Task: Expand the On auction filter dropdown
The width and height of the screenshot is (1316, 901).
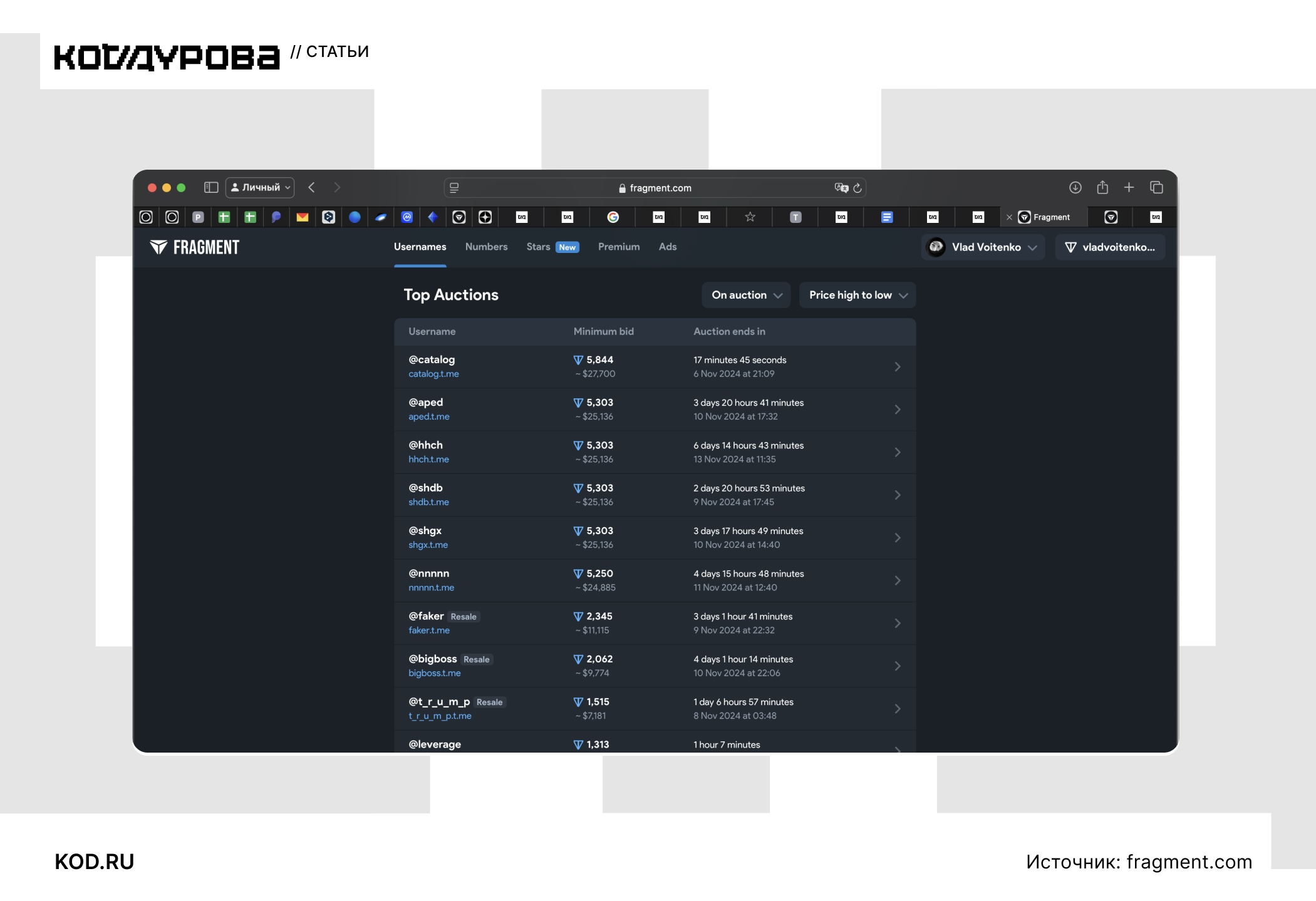Action: [x=746, y=295]
